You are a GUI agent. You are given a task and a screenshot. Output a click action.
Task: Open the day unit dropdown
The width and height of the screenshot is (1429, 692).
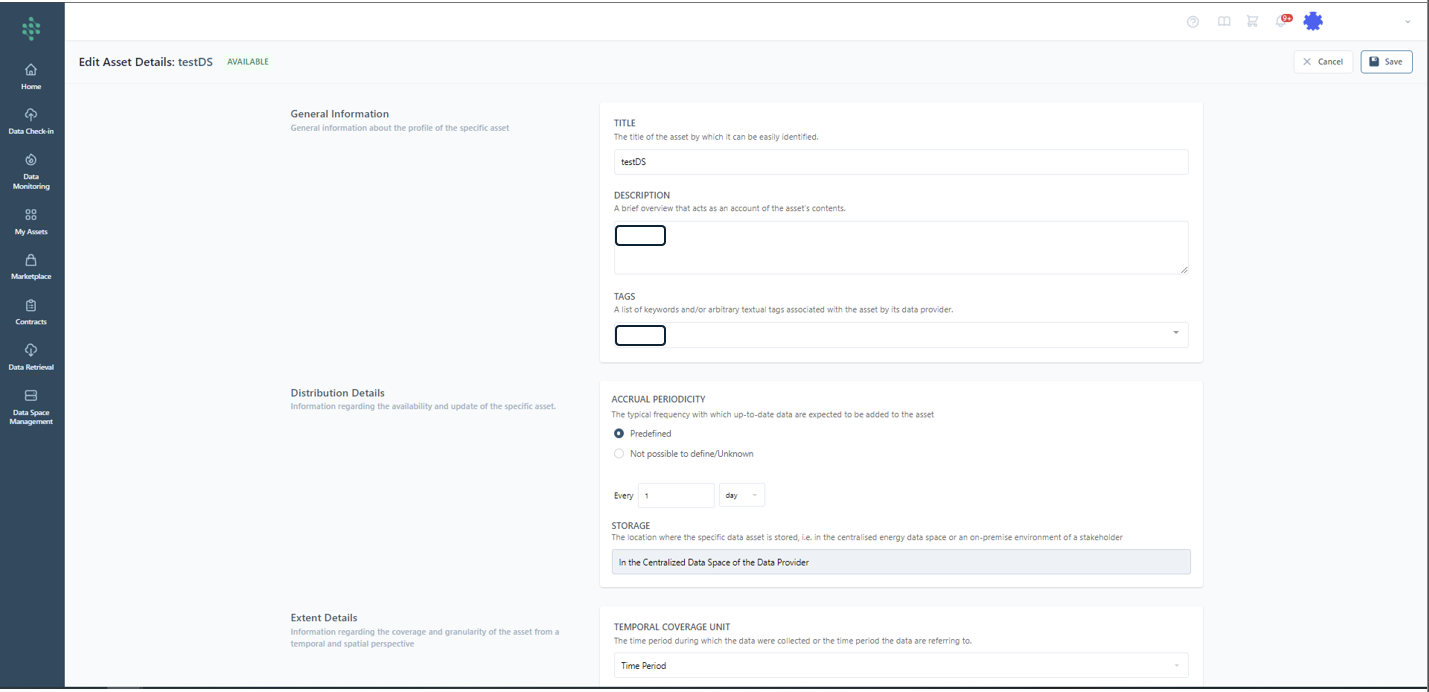(x=742, y=495)
